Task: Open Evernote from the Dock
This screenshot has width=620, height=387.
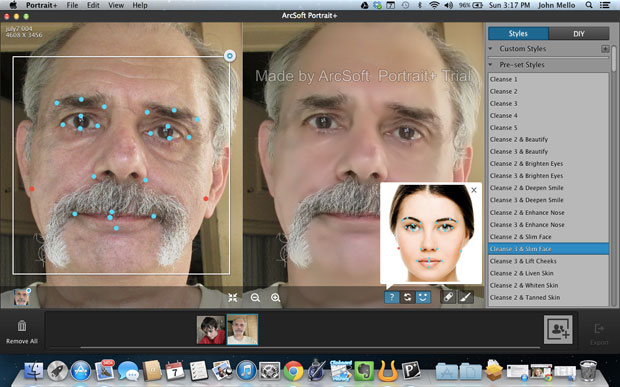Action: point(364,370)
